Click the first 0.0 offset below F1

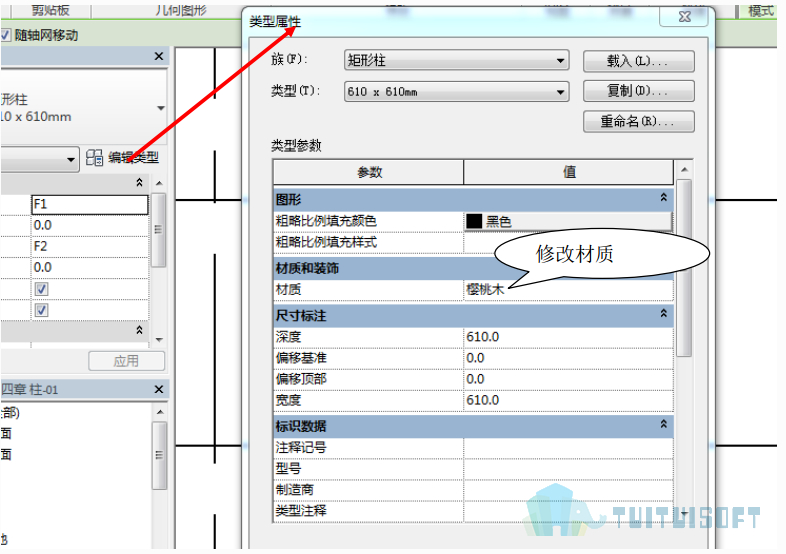tap(90, 226)
